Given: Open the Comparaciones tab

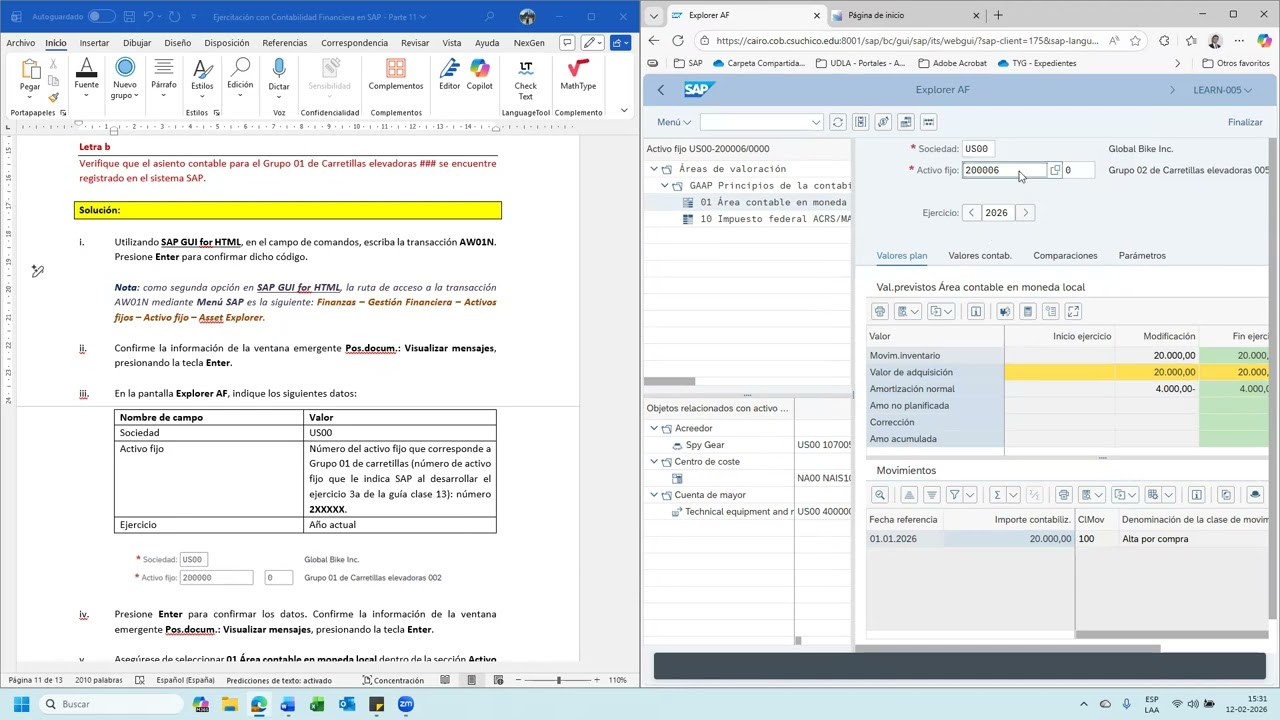Looking at the screenshot, I should [x=1065, y=256].
